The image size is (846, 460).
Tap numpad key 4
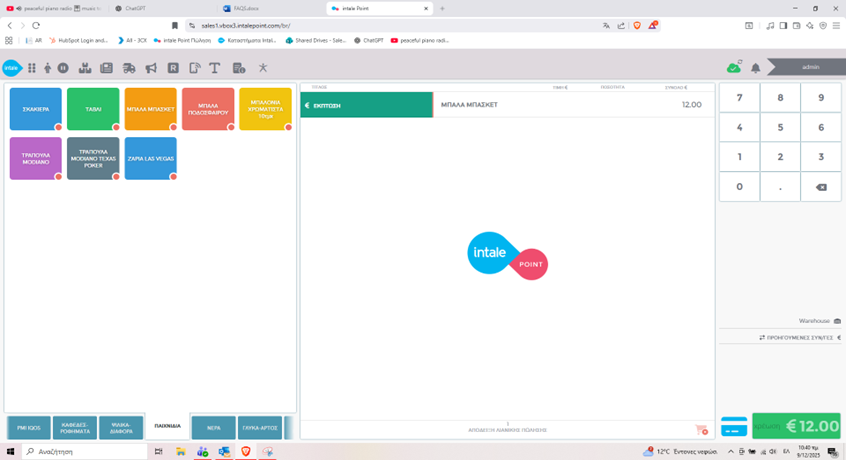[739, 127]
